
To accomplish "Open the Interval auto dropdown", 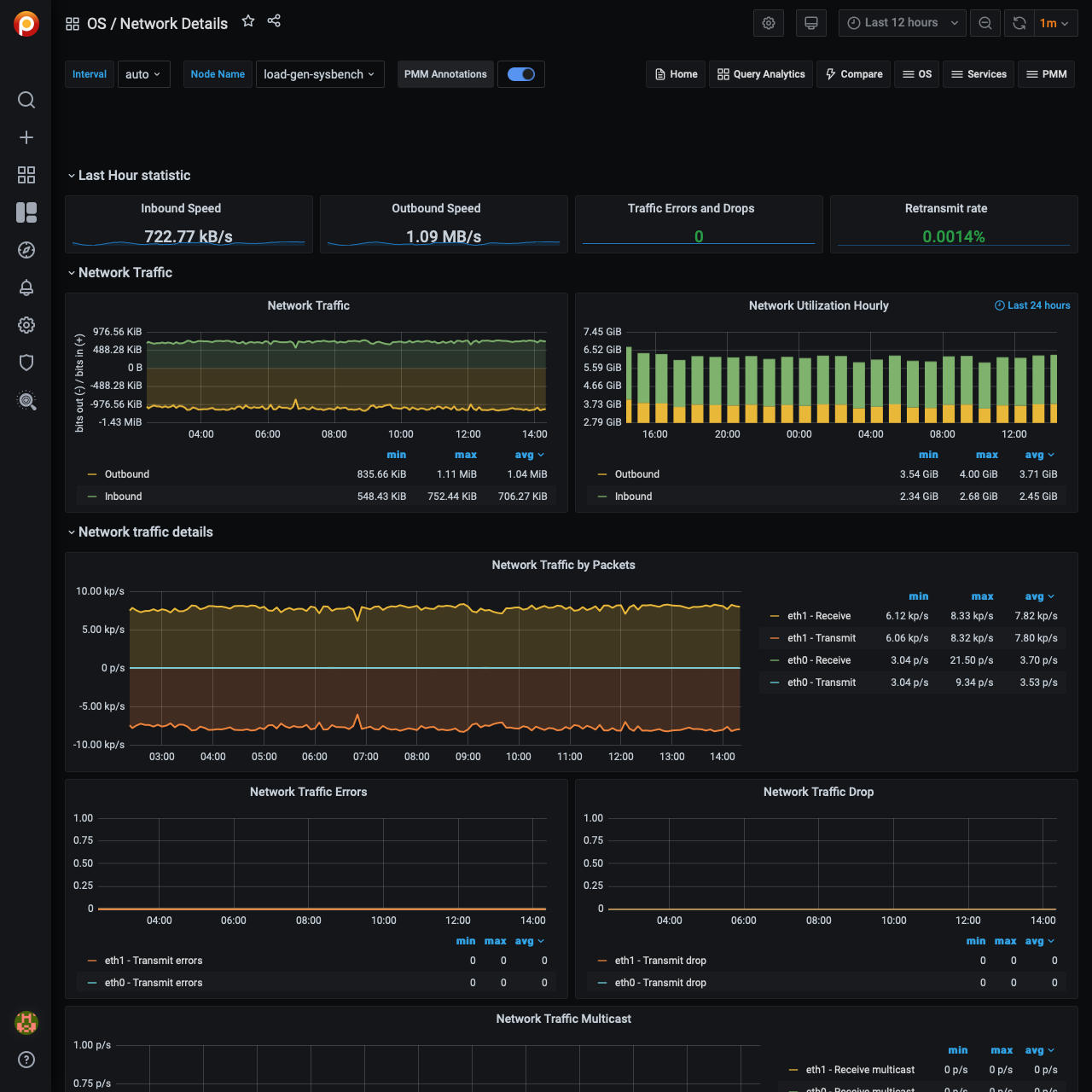I will 143,74.
